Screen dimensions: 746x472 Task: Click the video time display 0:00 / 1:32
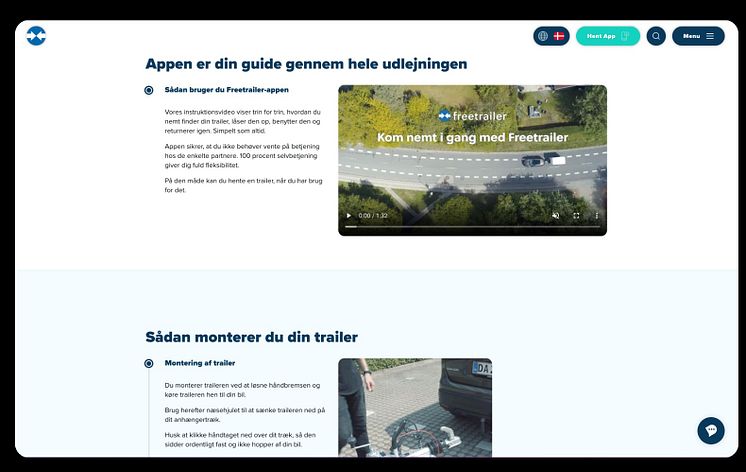click(x=373, y=216)
